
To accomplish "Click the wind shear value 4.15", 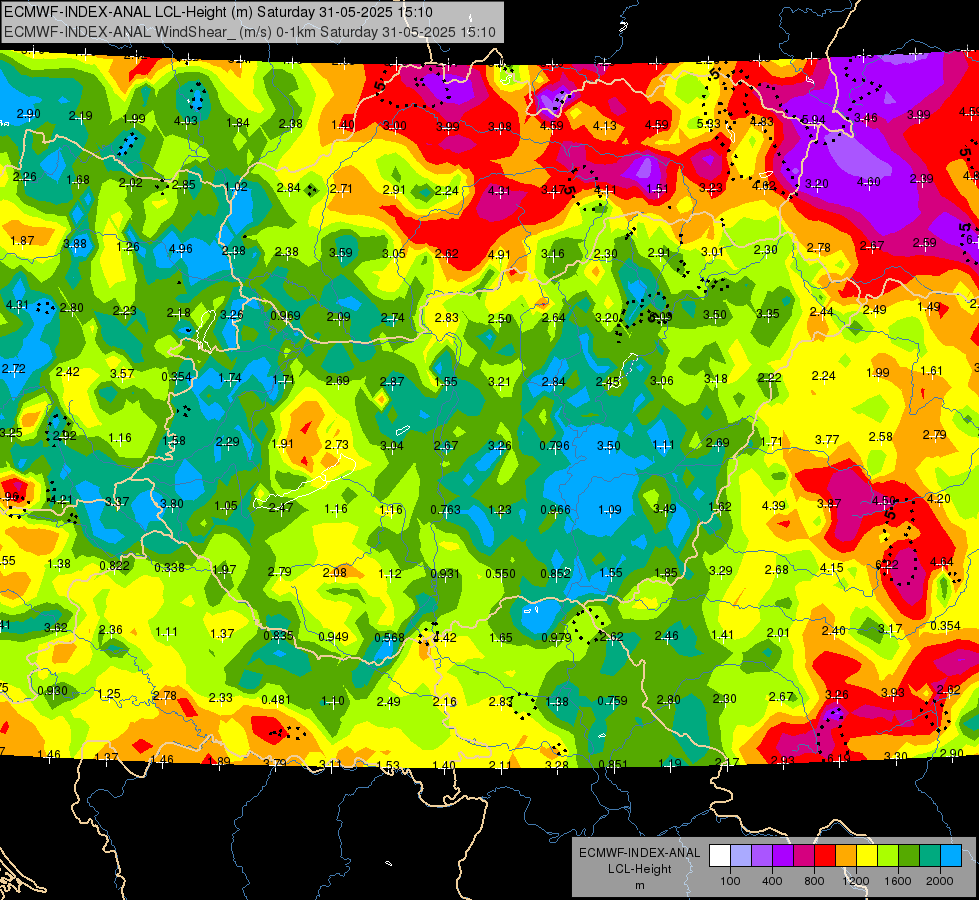I will point(831,568).
